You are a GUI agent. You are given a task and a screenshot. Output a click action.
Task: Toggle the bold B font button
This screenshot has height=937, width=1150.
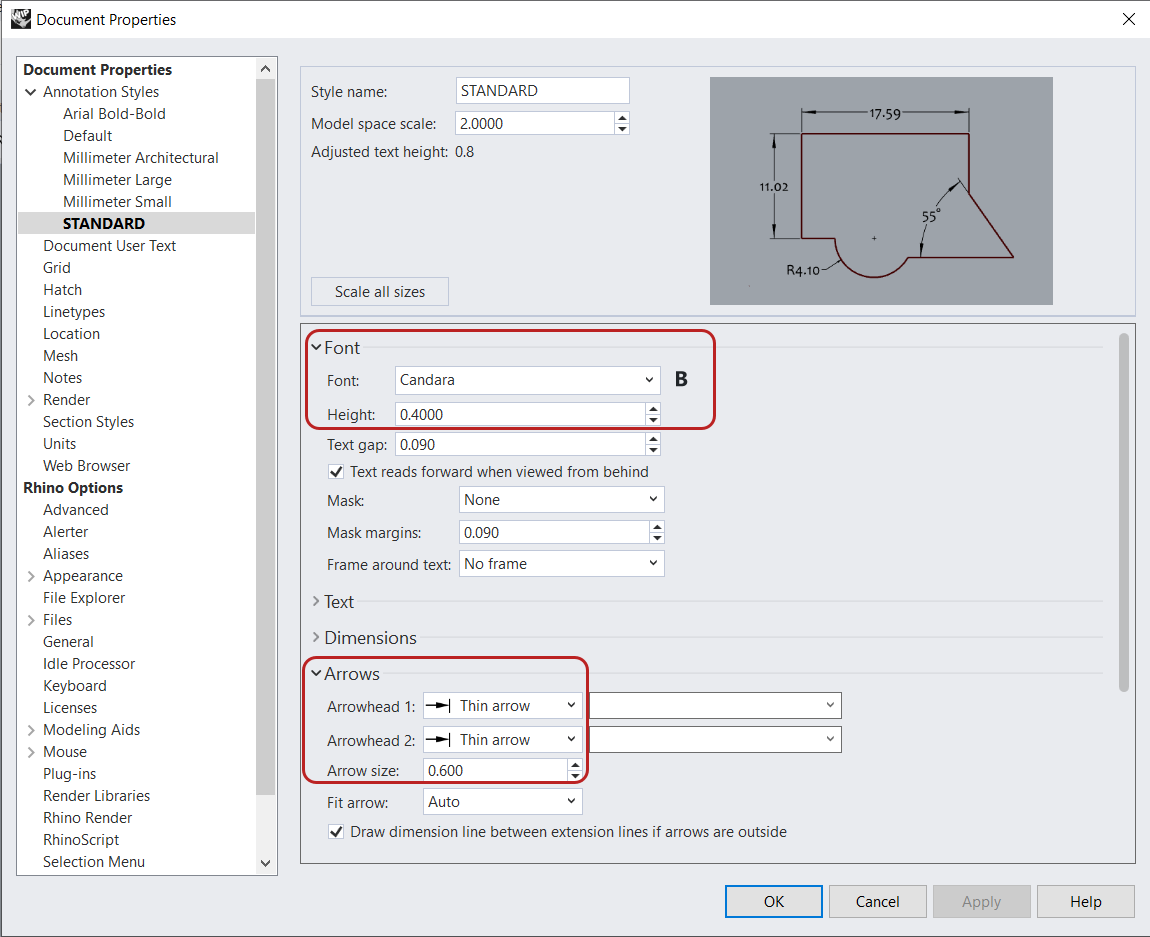[681, 380]
